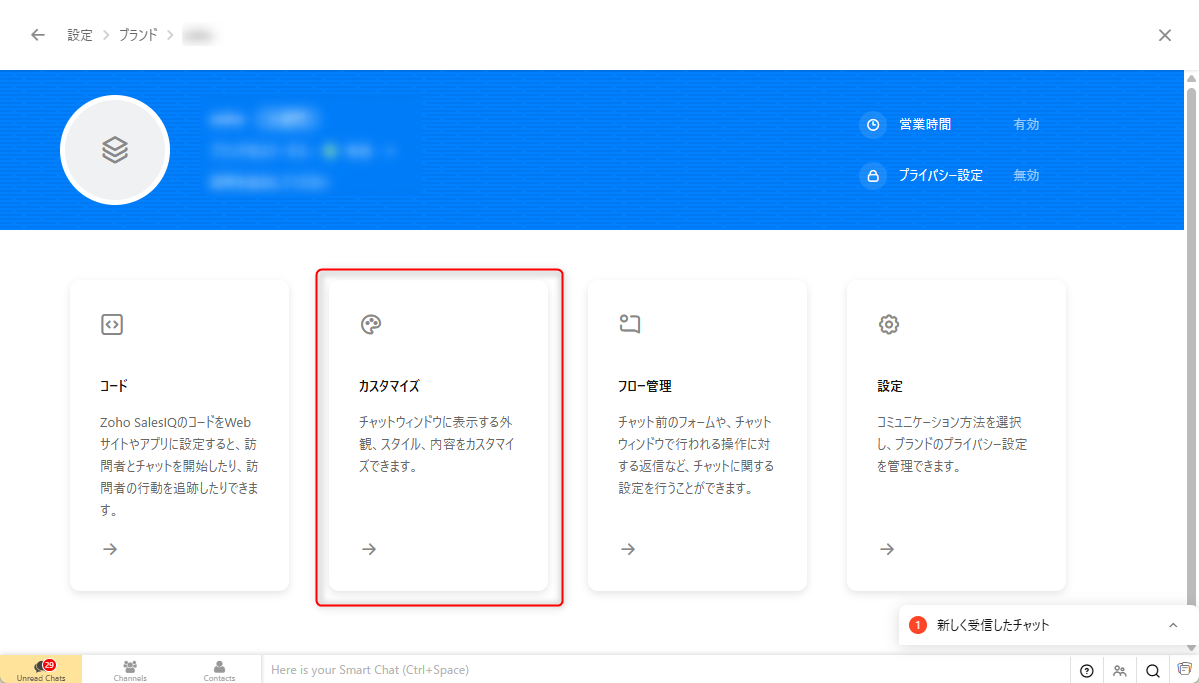Click the 設定 card gear icon
This screenshot has width=1199, height=683.
point(888,324)
